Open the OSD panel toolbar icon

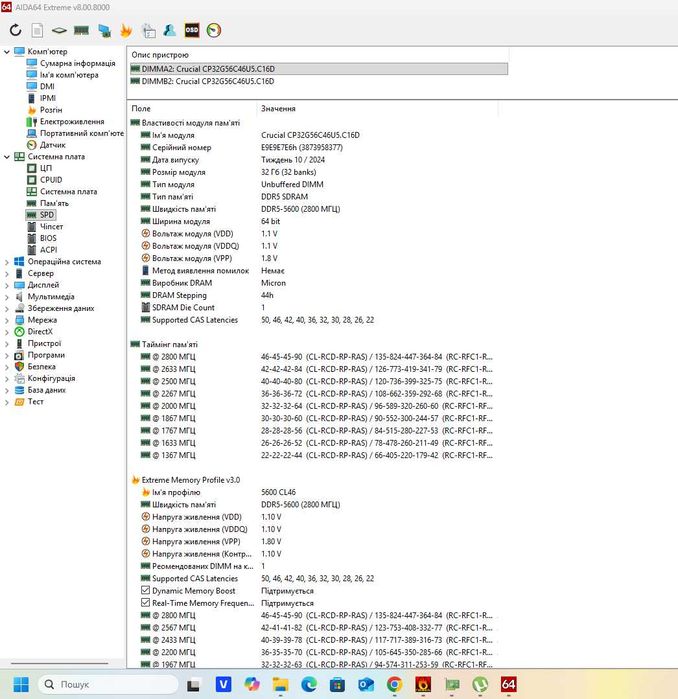pos(192,30)
